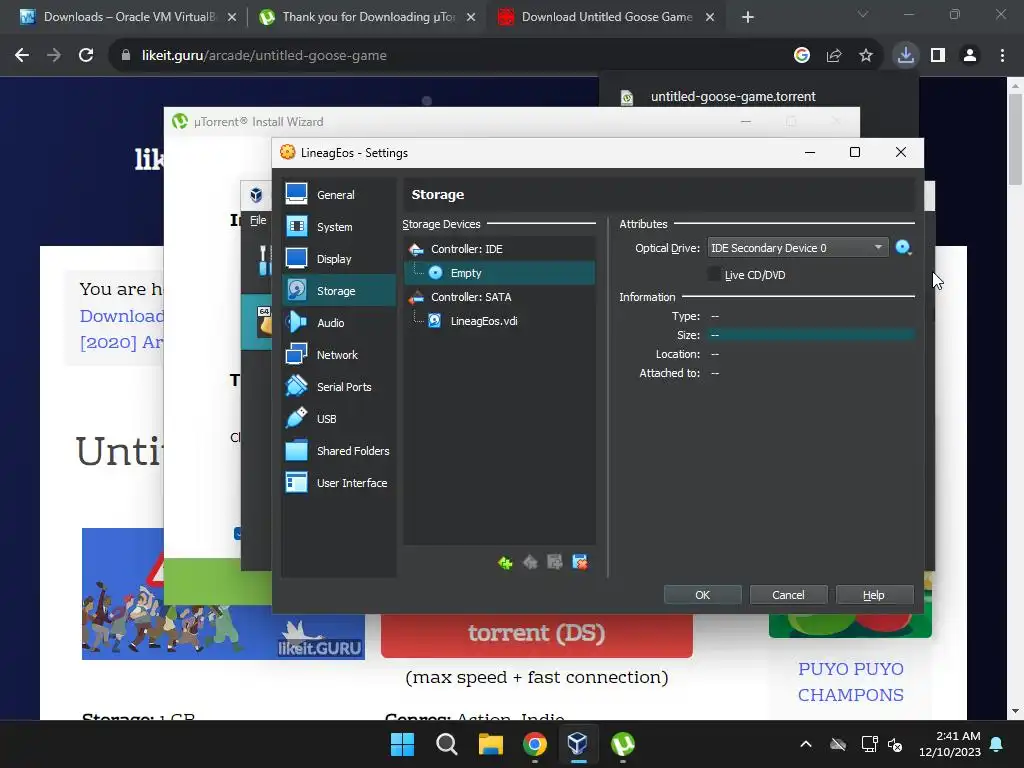Viewport: 1024px width, 768px height.
Task: Close the Download Untitled Goose Game tab
Action: click(710, 17)
